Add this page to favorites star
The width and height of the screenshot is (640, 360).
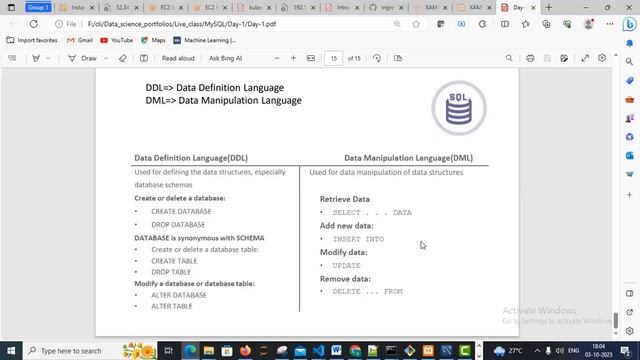click(x=416, y=24)
